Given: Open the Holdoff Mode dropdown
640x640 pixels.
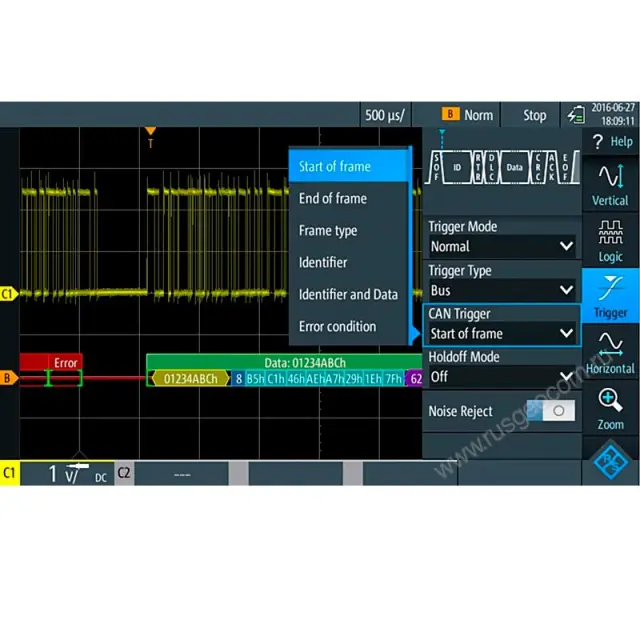Looking at the screenshot, I should point(501,377).
